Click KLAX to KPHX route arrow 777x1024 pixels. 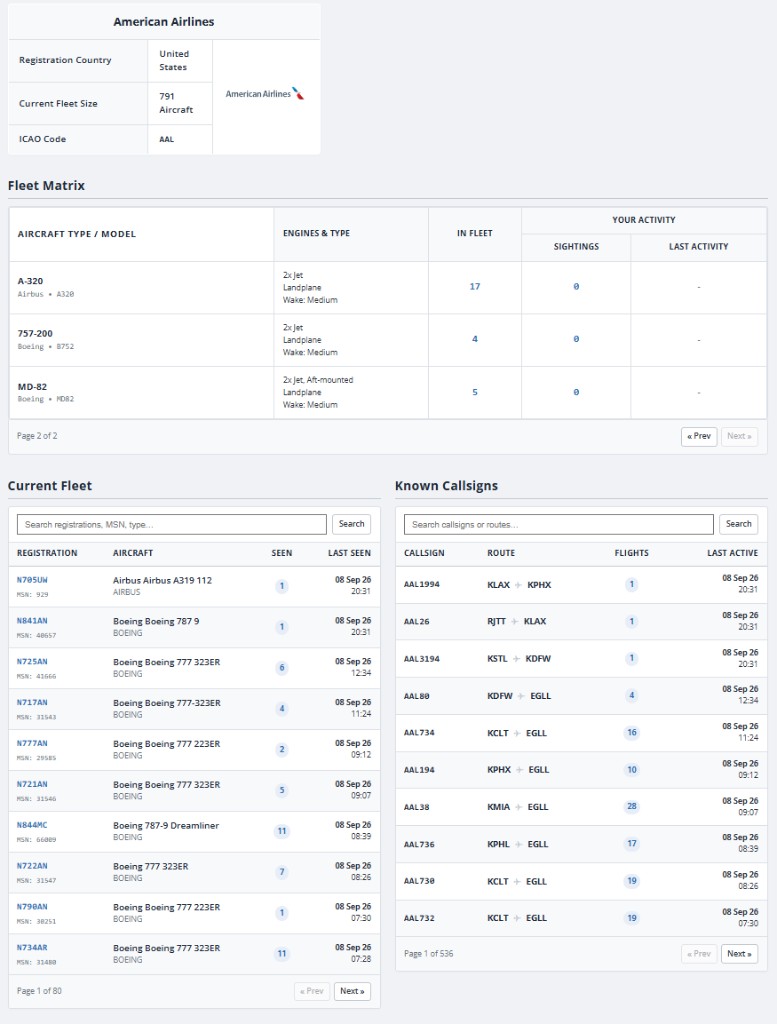[518, 585]
